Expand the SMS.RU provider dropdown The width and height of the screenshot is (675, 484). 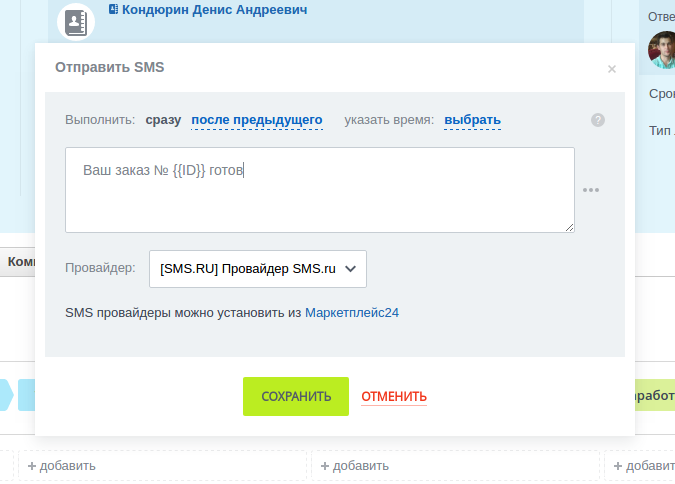point(258,269)
